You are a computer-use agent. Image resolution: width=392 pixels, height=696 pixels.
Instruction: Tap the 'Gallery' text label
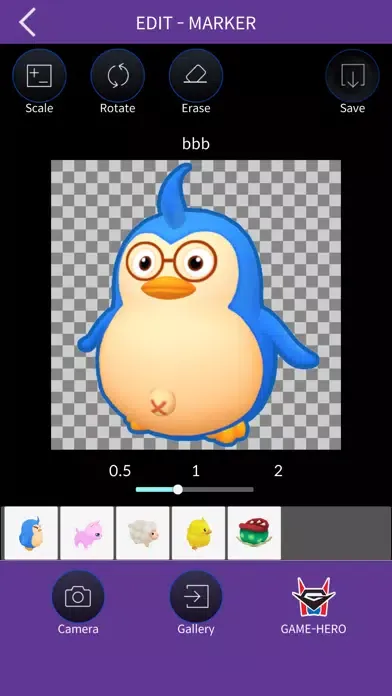pos(196,629)
